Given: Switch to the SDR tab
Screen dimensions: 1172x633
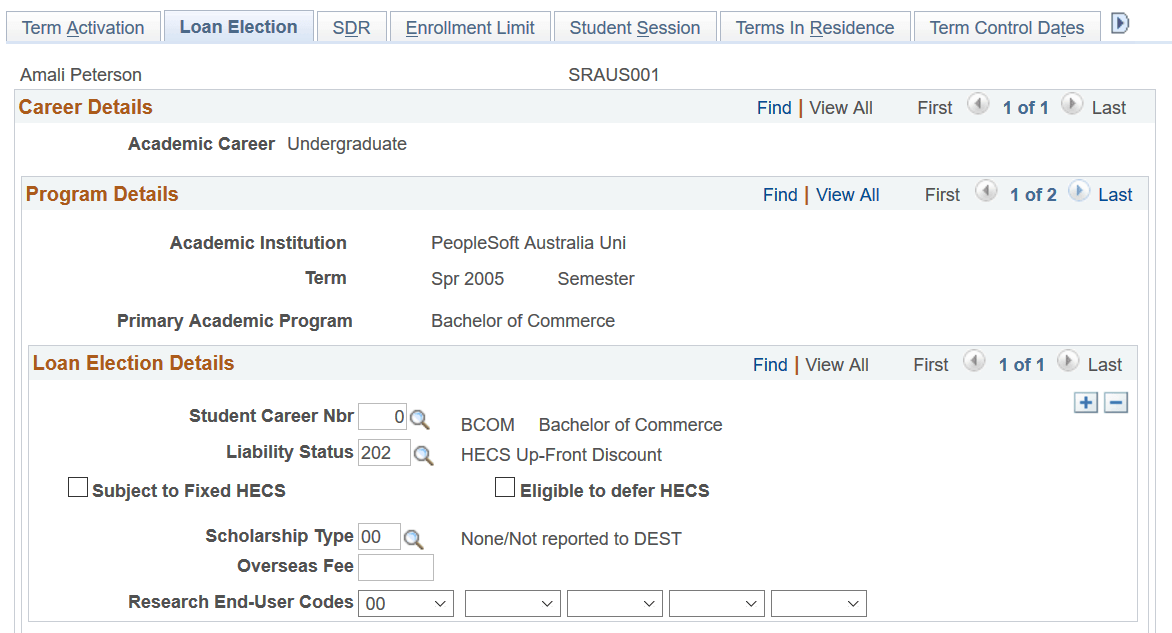Looking at the screenshot, I should pos(351,27).
